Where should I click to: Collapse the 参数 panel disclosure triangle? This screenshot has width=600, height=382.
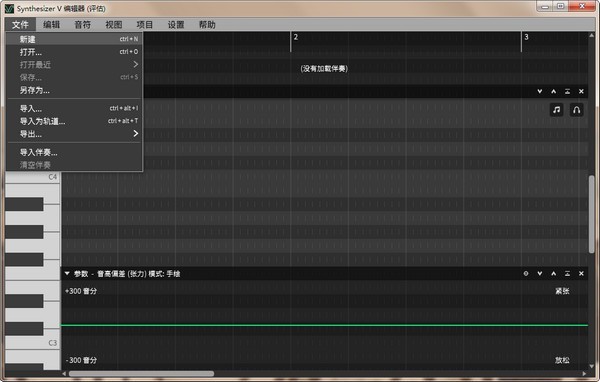click(x=67, y=274)
